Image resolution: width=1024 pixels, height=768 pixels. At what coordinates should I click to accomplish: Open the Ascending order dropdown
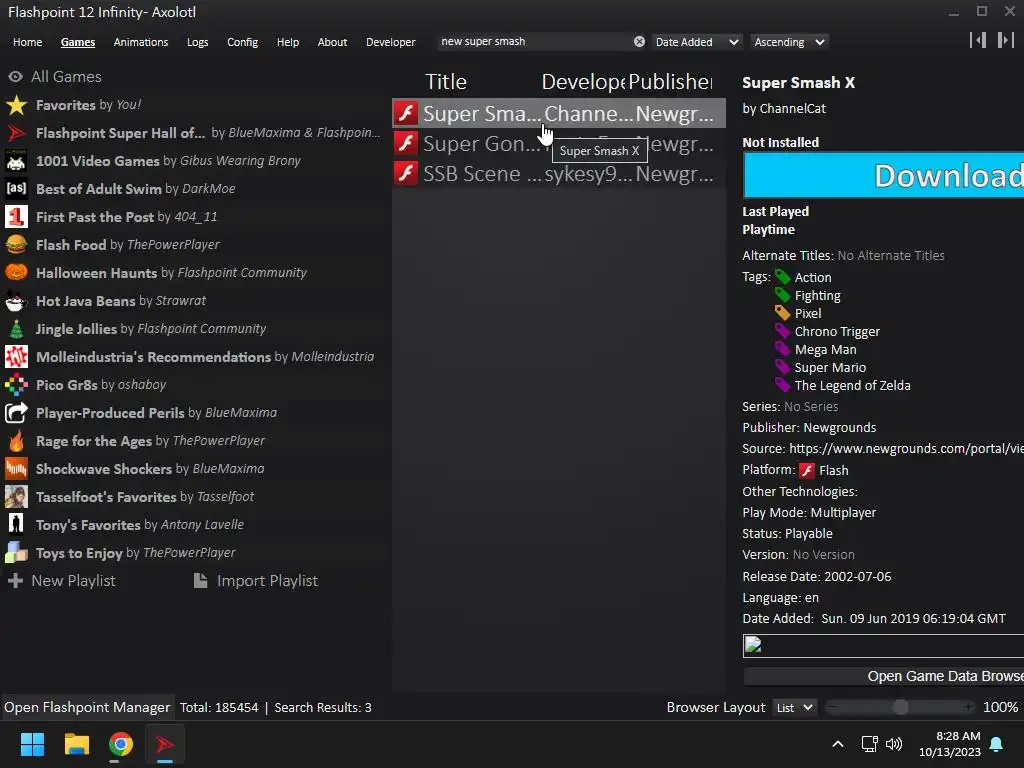789,42
